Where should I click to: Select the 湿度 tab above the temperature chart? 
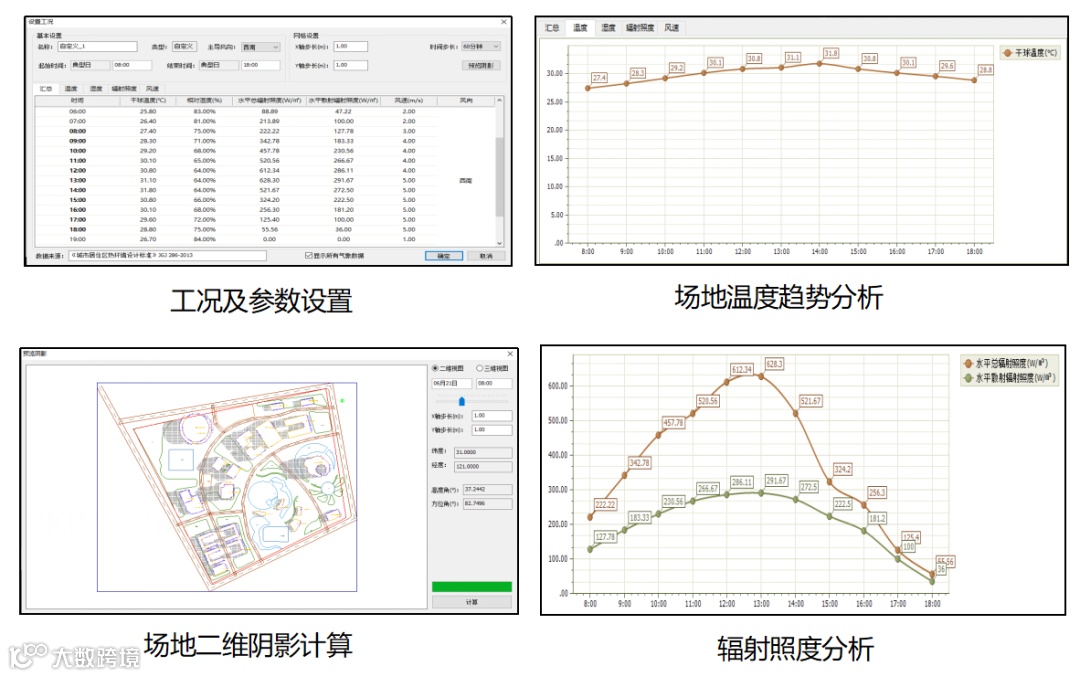point(608,28)
